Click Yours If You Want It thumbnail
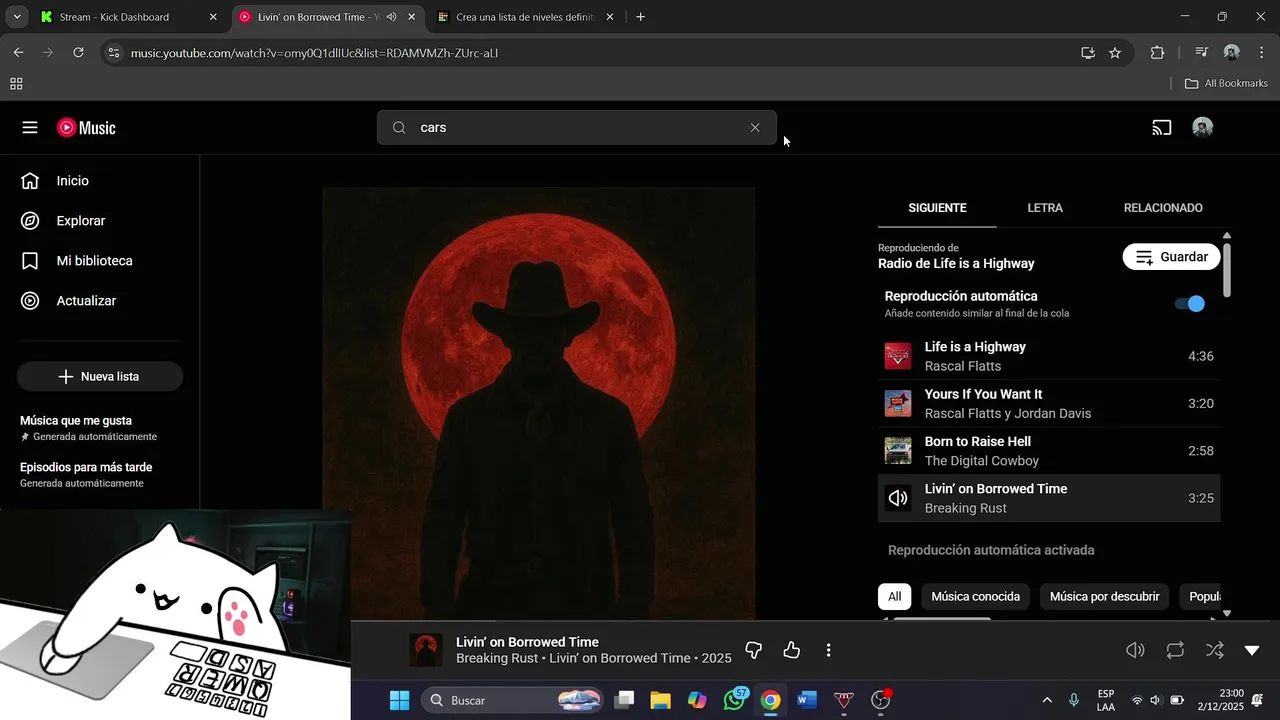Image resolution: width=1280 pixels, height=720 pixels. [898, 404]
